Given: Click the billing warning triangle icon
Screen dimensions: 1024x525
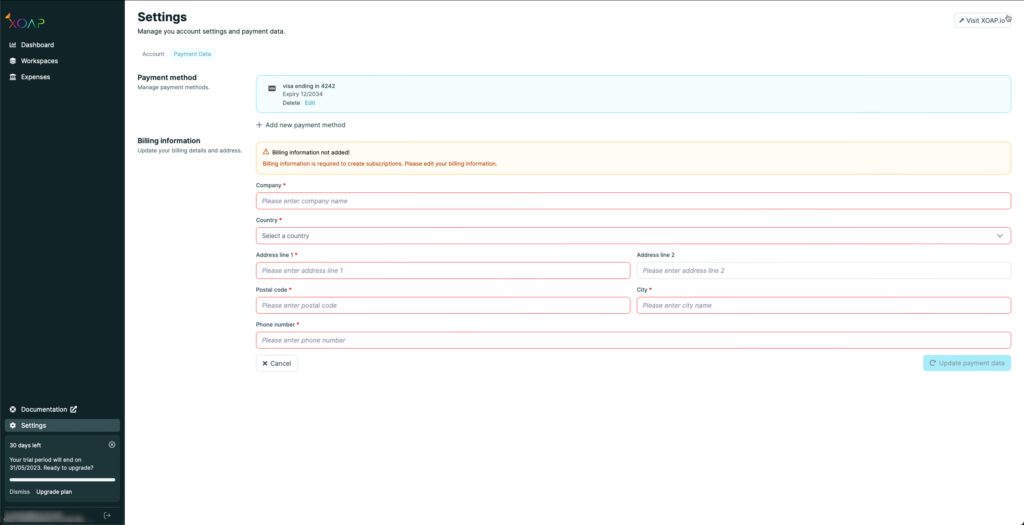Looking at the screenshot, I should 266,152.
